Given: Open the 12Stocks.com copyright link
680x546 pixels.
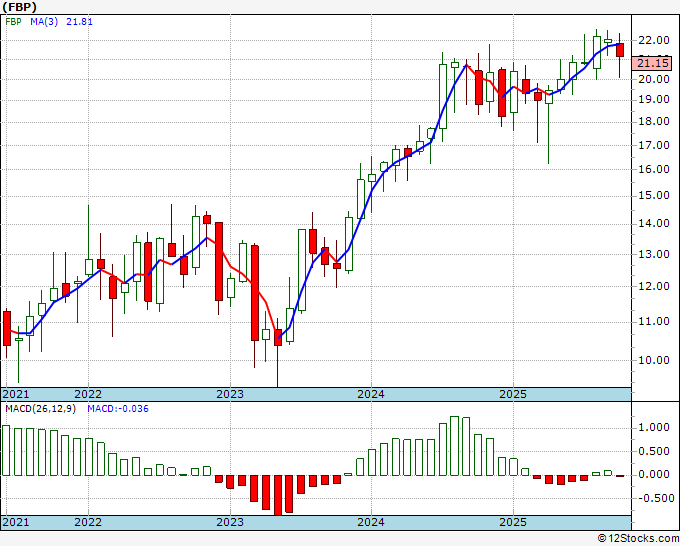Looking at the screenshot, I should click(638, 539).
